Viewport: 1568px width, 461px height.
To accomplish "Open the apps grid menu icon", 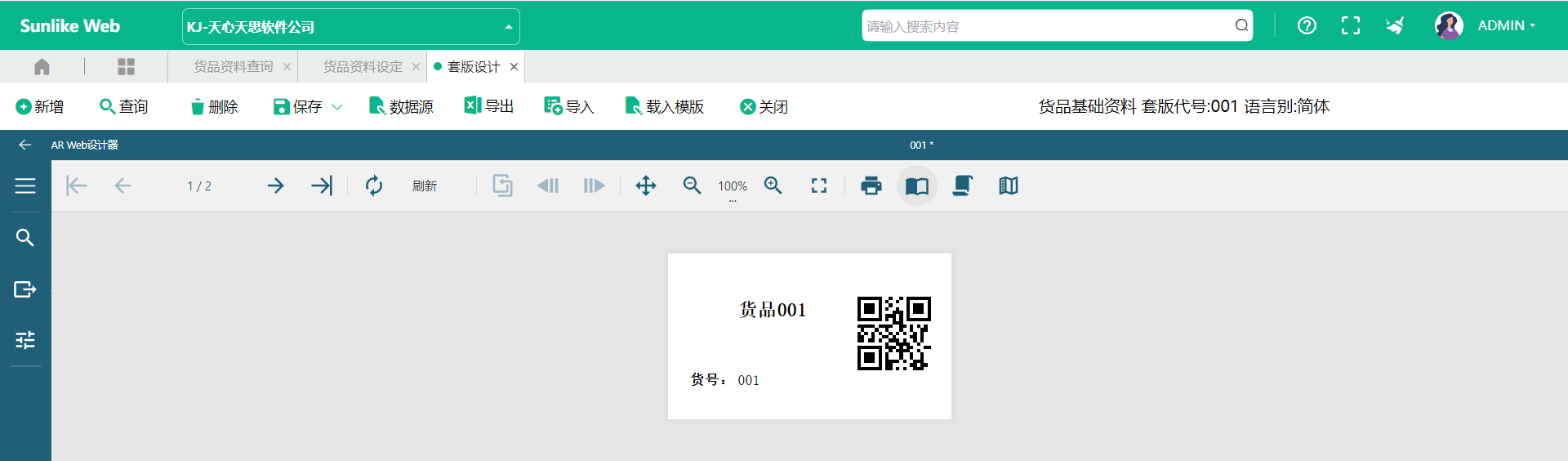I will click(x=126, y=67).
